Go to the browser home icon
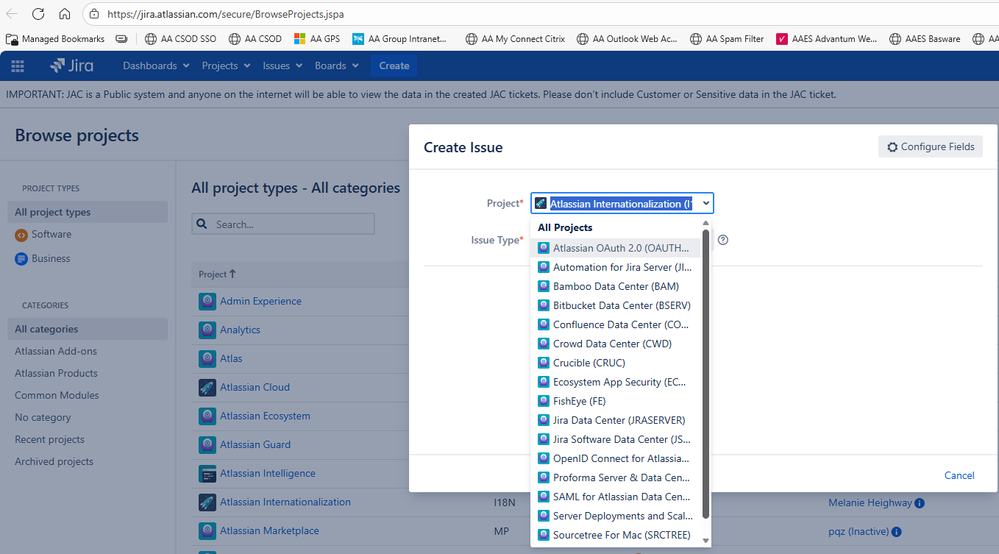 click(x=64, y=13)
